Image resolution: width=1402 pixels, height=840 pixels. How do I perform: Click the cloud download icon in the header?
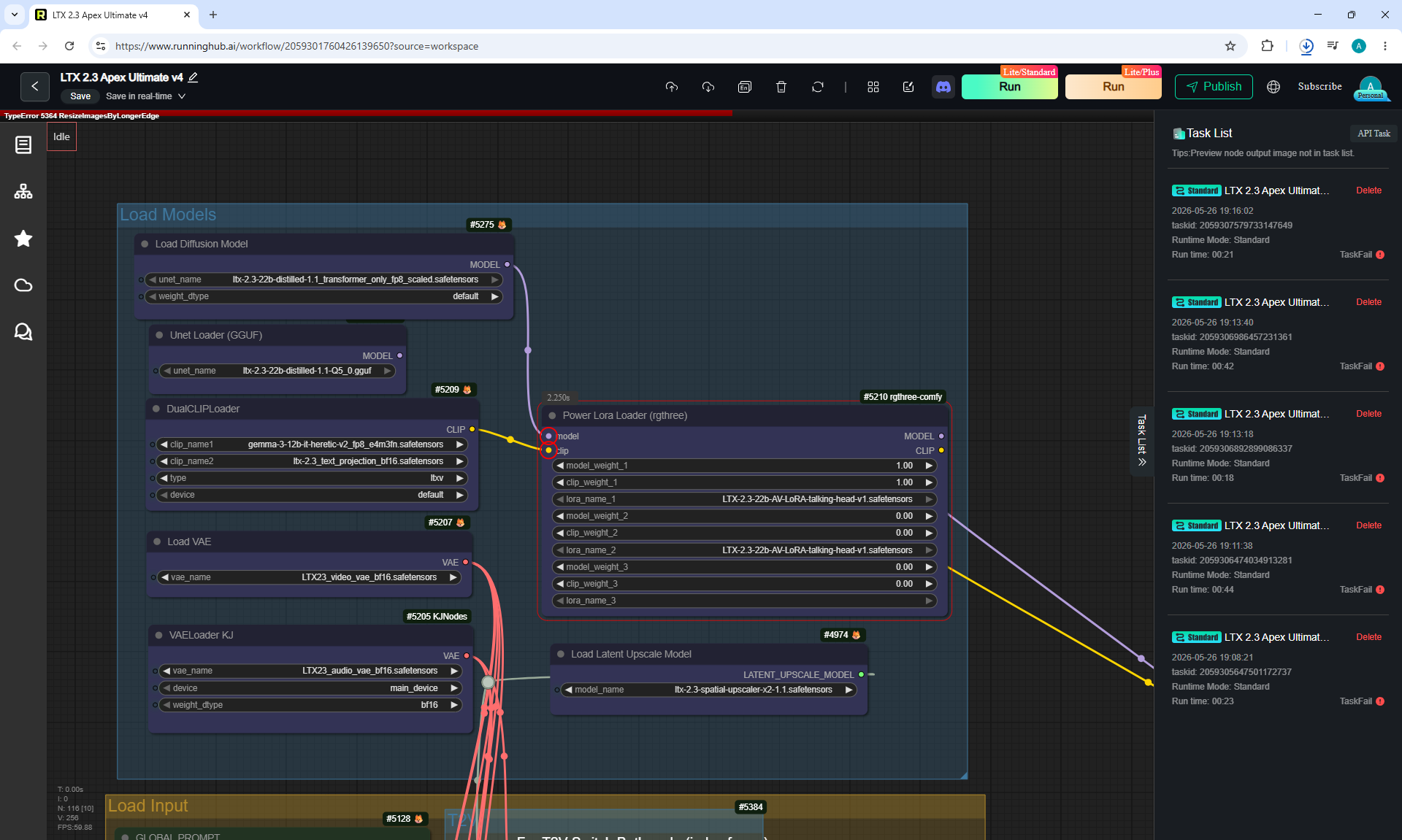(708, 87)
